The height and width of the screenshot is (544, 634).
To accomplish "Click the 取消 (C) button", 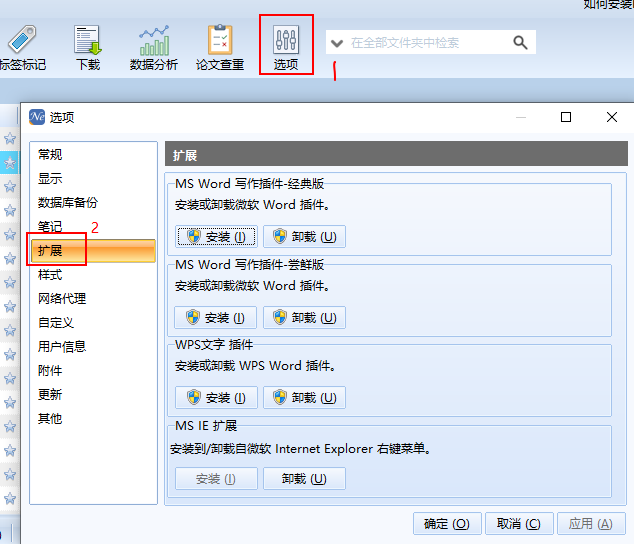I will click(x=519, y=524).
